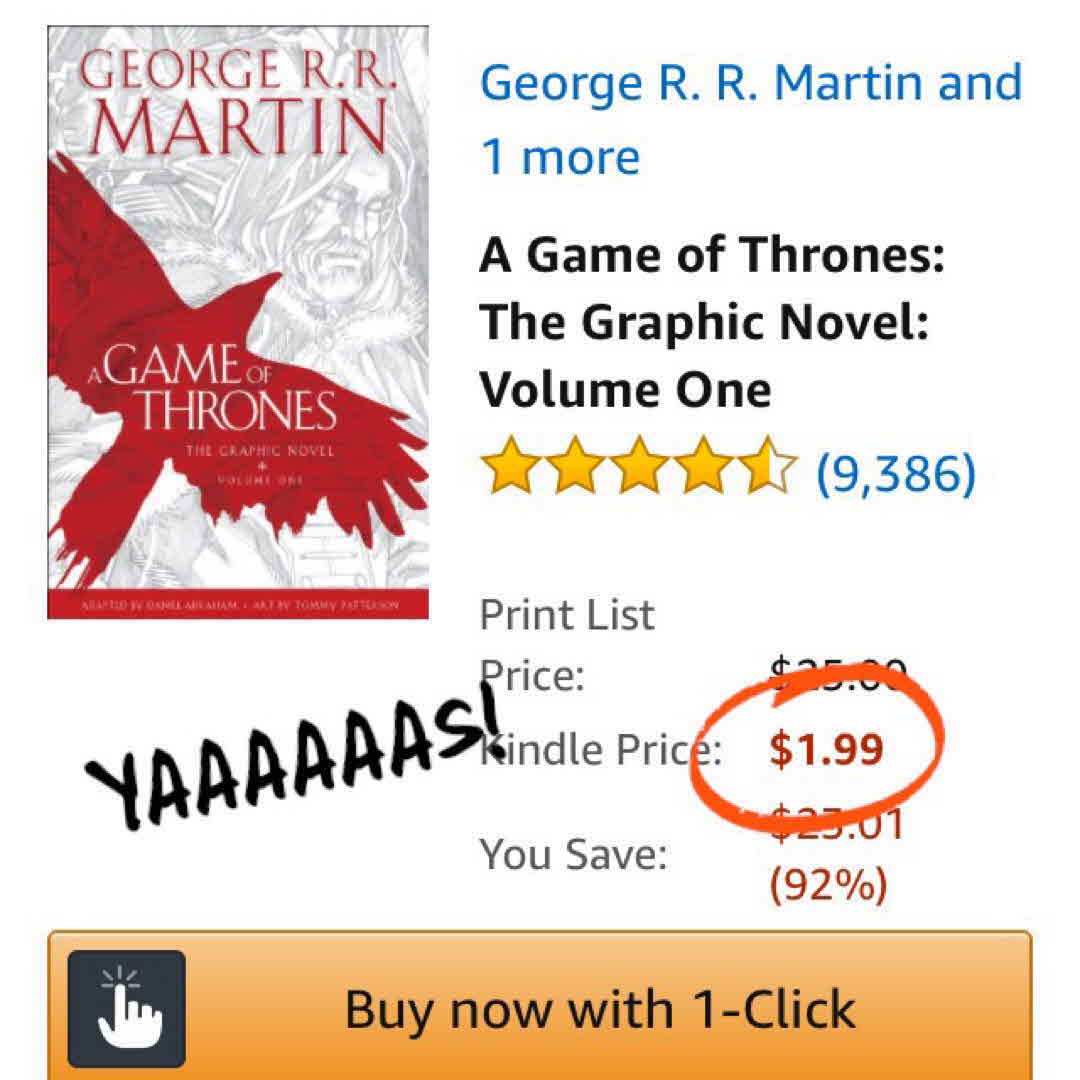Tap the "You Save" label
The image size is (1080, 1080).
click(573, 854)
